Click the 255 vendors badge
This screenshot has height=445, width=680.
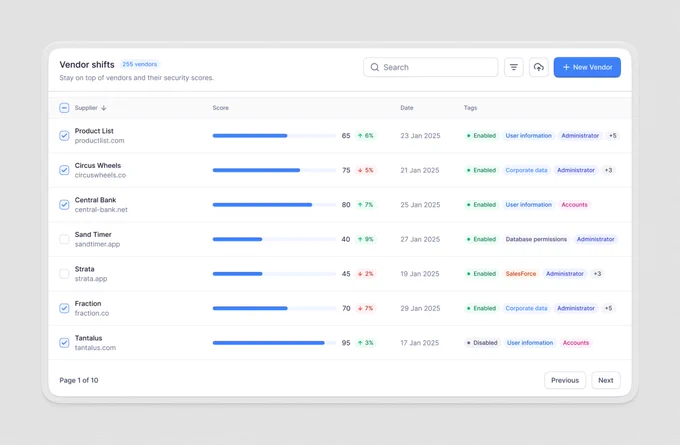coord(140,64)
